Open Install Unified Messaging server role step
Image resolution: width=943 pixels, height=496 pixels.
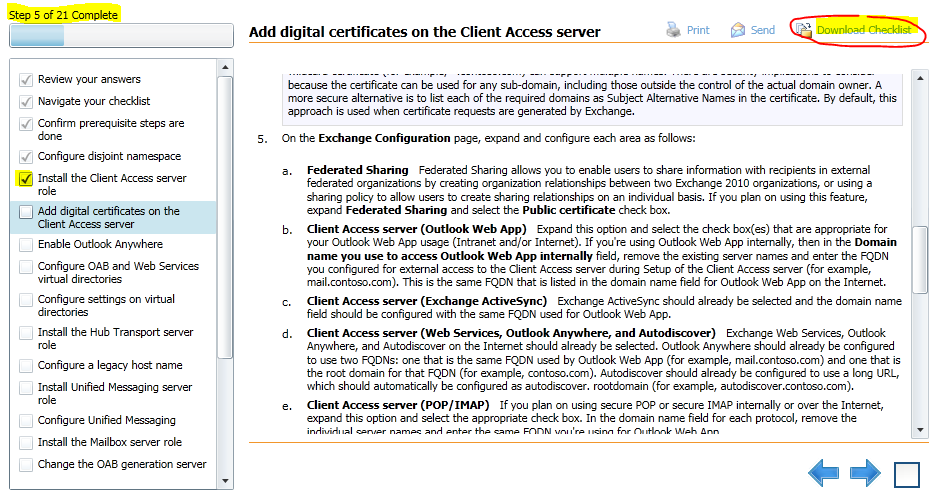(x=115, y=394)
